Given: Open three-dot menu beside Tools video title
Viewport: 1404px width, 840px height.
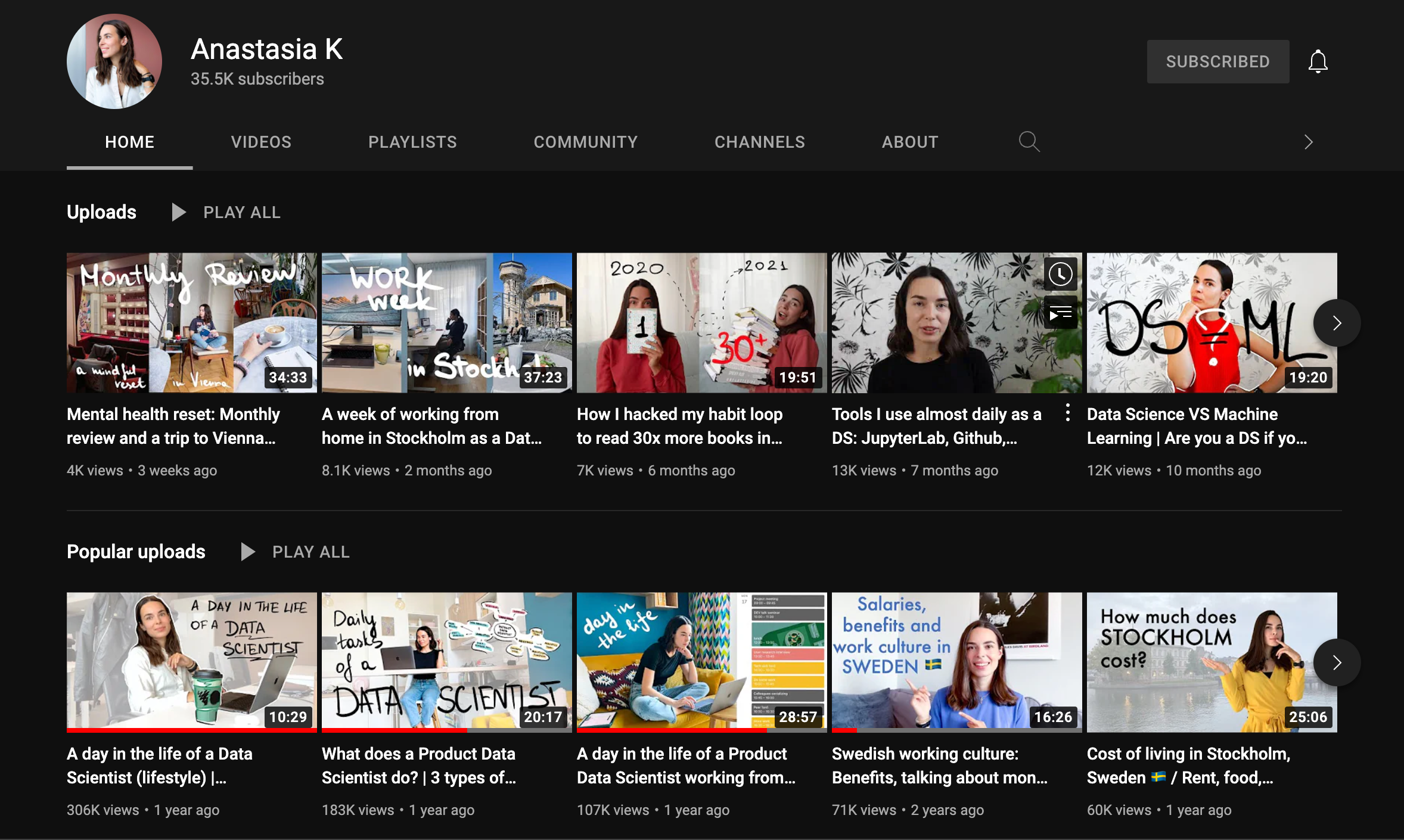Looking at the screenshot, I should (x=1067, y=413).
